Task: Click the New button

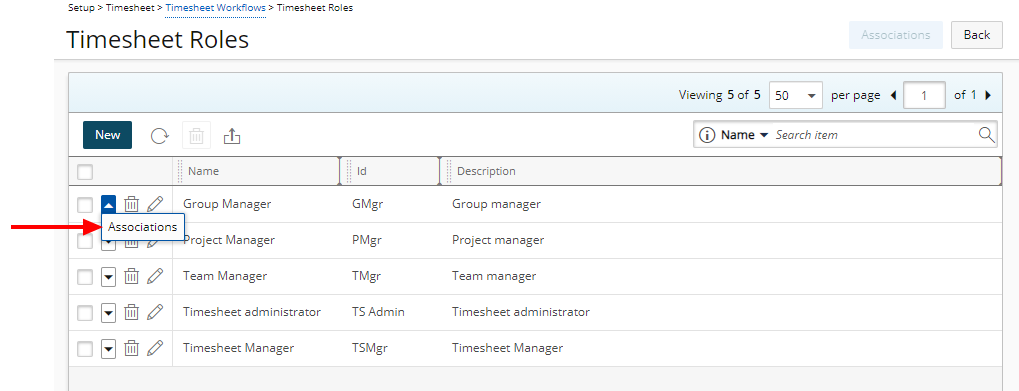Action: (107, 135)
